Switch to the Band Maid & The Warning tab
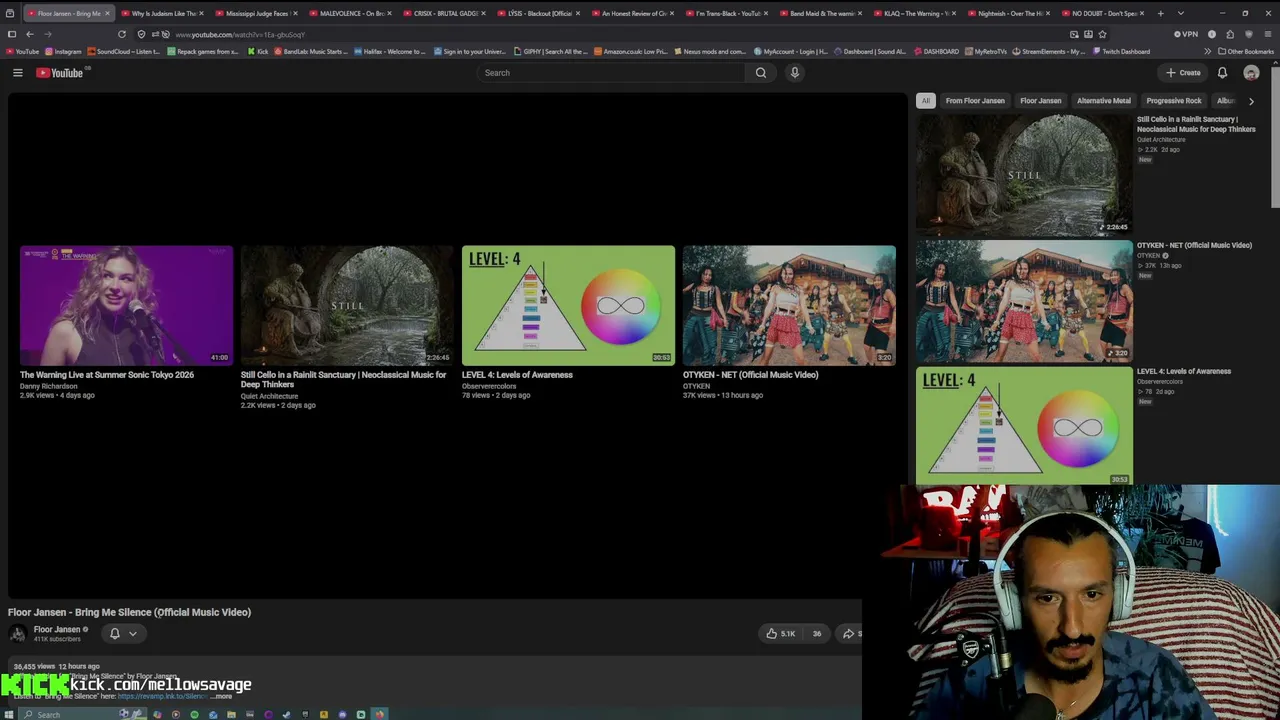The image size is (1280, 720). click(x=821, y=14)
